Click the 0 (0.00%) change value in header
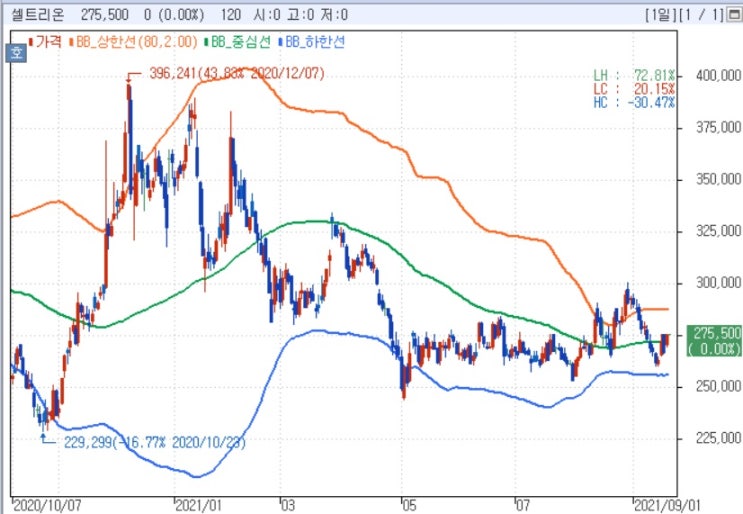The width and height of the screenshot is (743, 514). pyautogui.click(x=174, y=15)
